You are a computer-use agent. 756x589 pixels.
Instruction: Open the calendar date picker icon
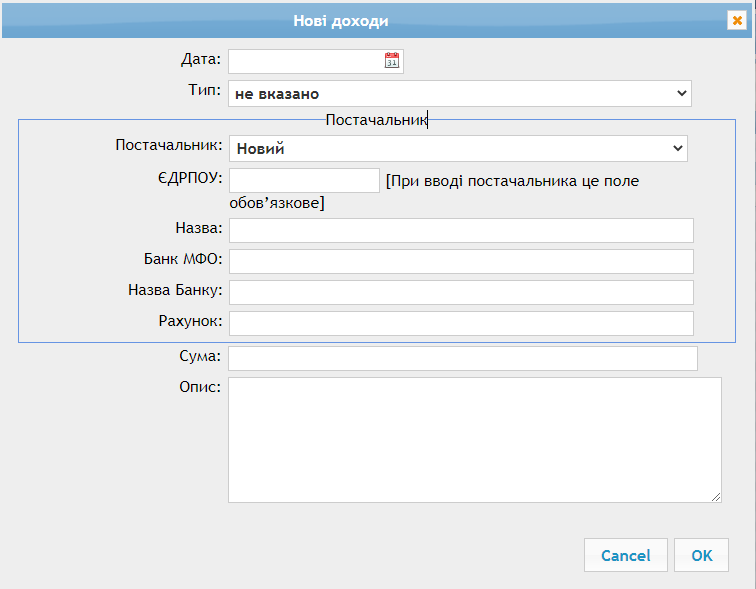(x=392, y=61)
